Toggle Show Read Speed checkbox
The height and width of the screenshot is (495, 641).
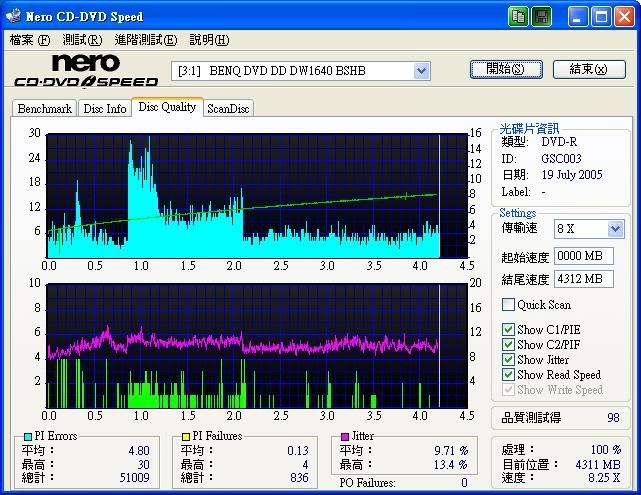[508, 375]
